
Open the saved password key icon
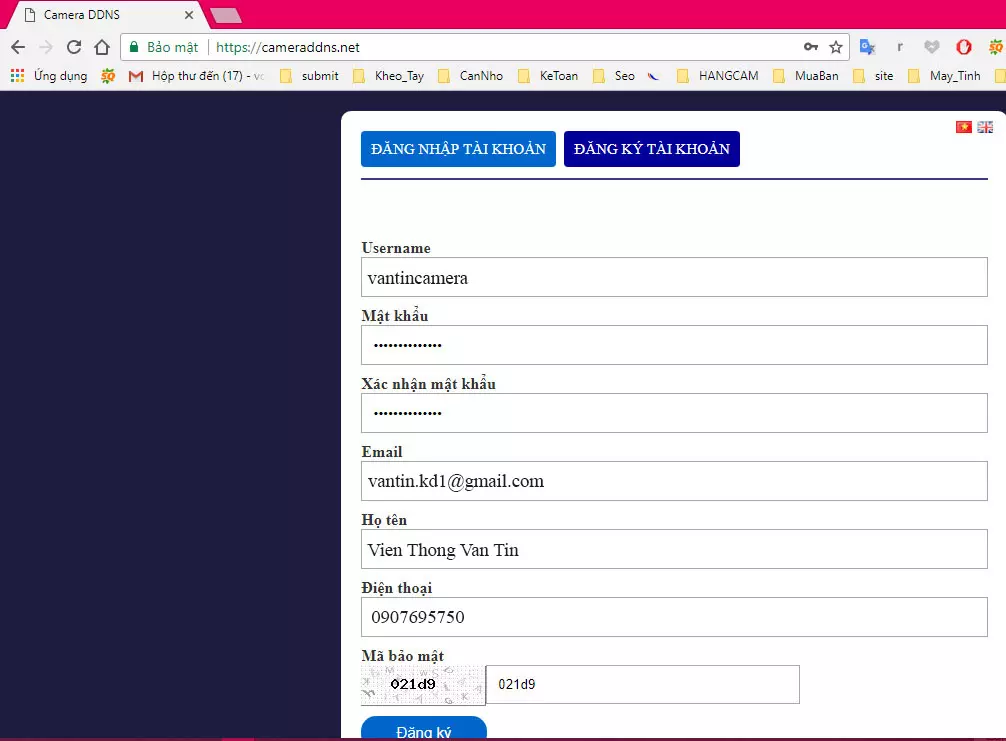coord(811,47)
